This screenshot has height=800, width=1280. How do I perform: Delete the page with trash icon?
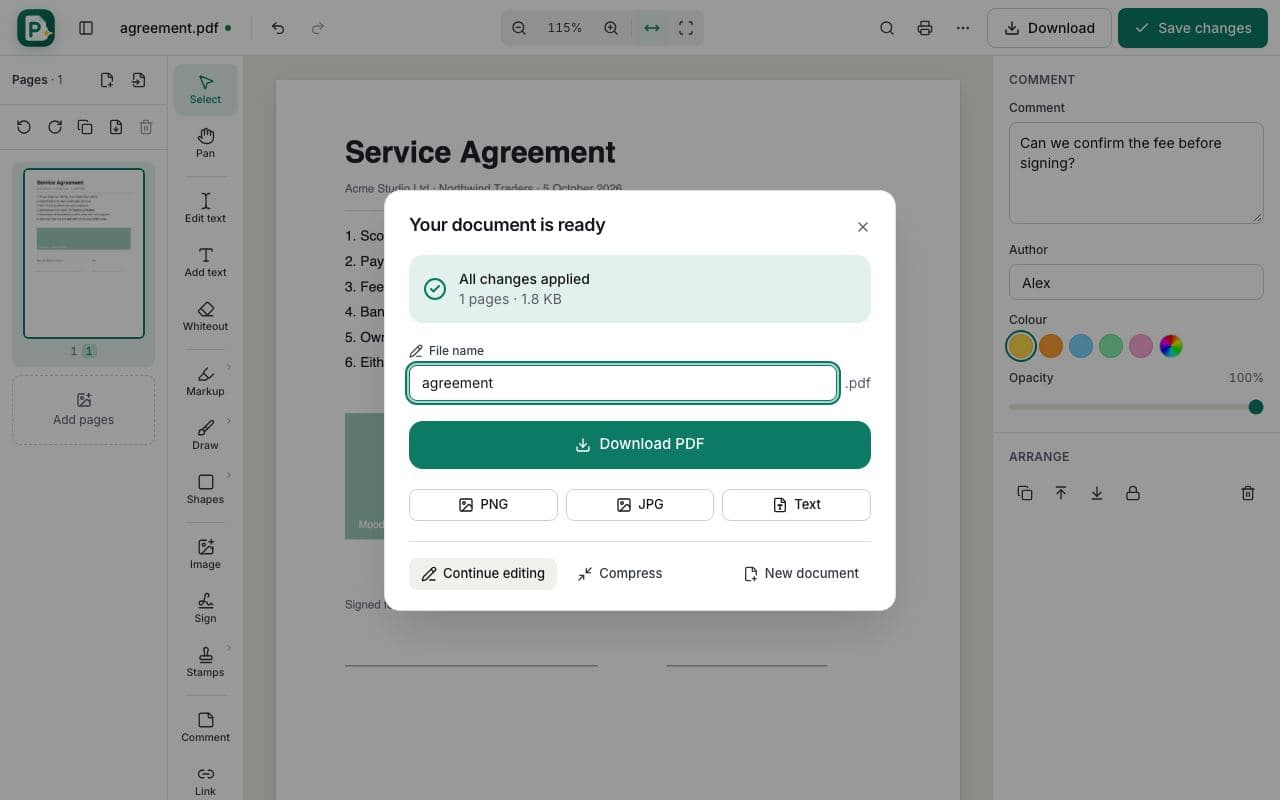pyautogui.click(x=146, y=127)
